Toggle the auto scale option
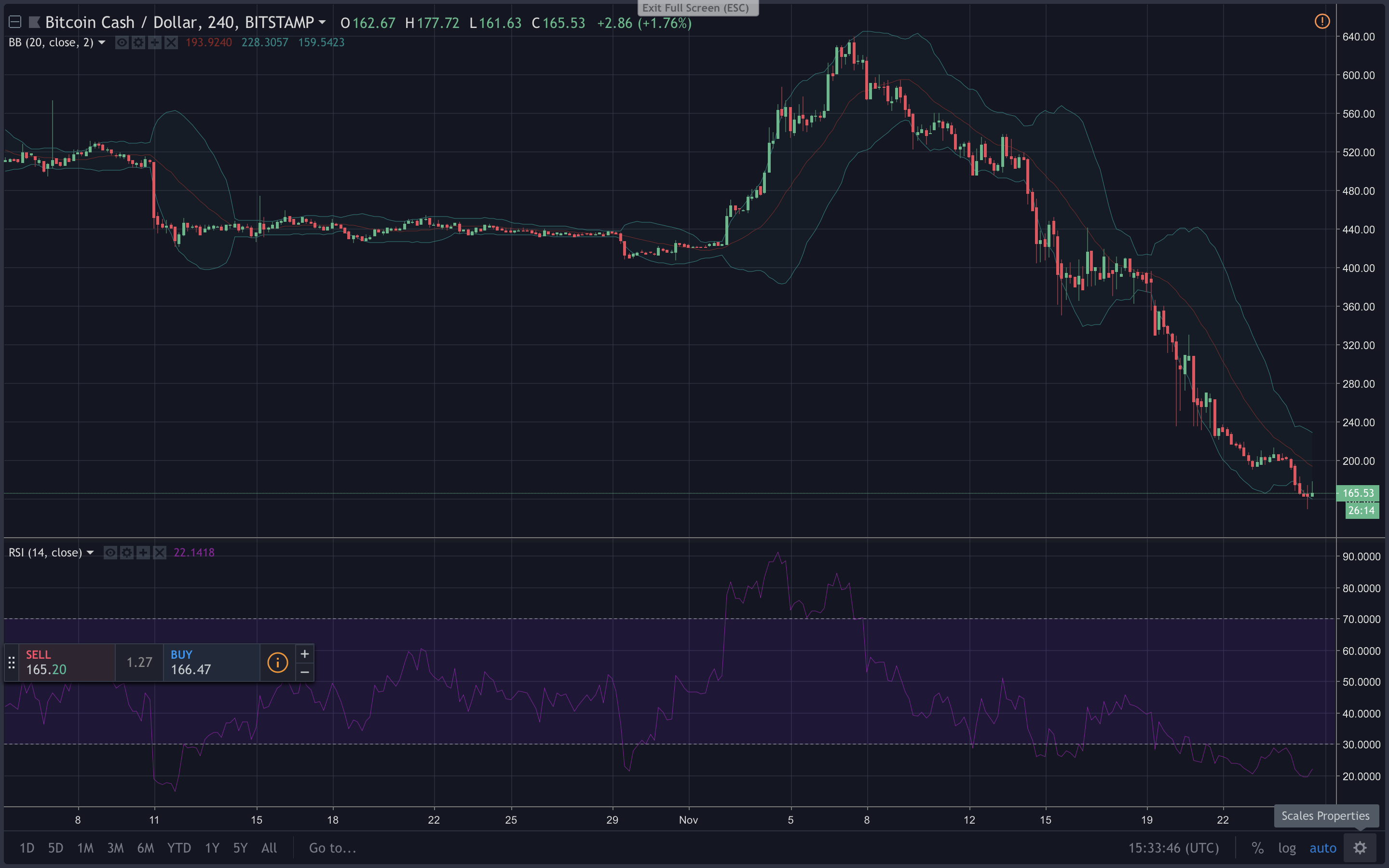This screenshot has height=868, width=1389. (1322, 848)
